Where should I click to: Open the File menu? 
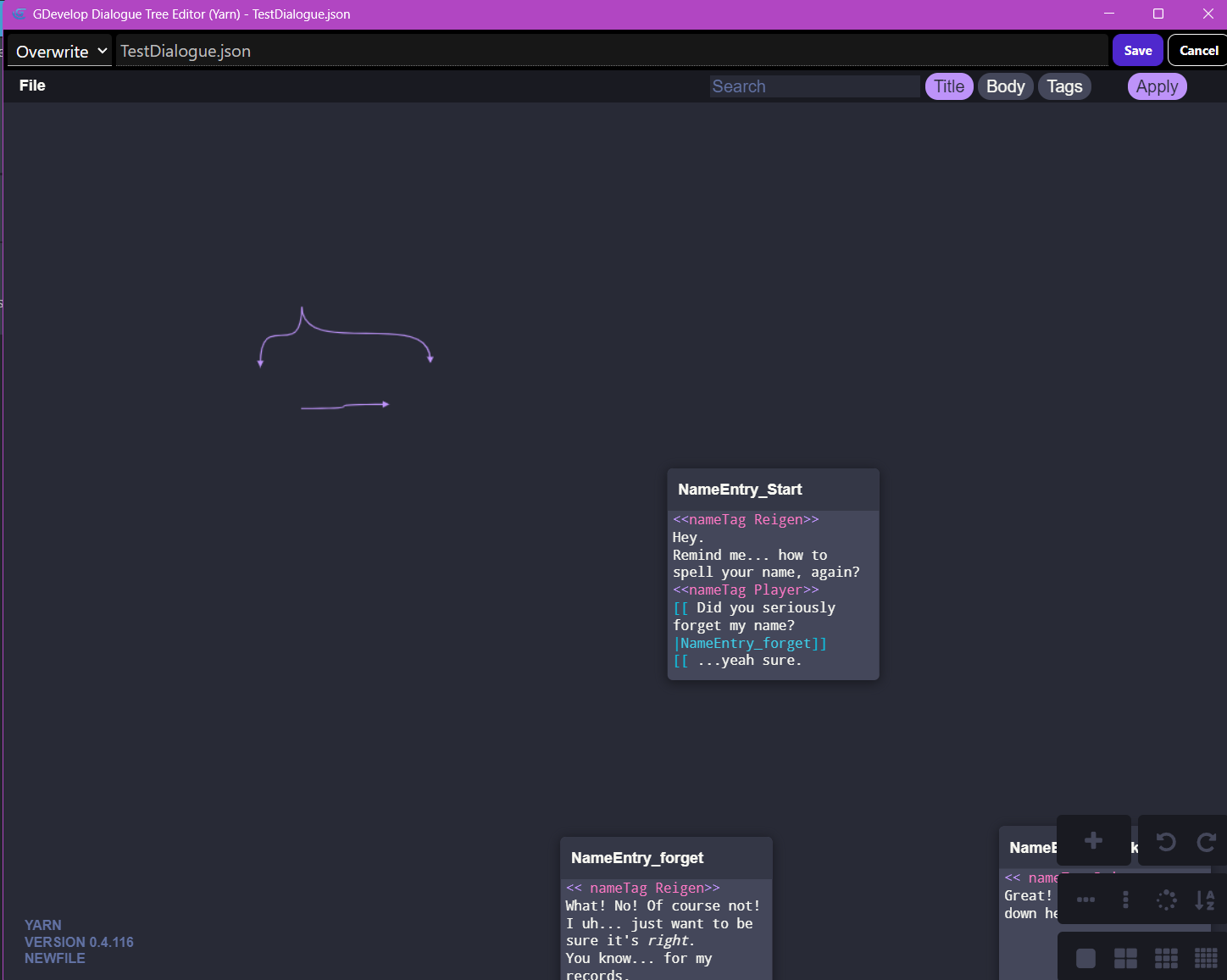(x=32, y=85)
